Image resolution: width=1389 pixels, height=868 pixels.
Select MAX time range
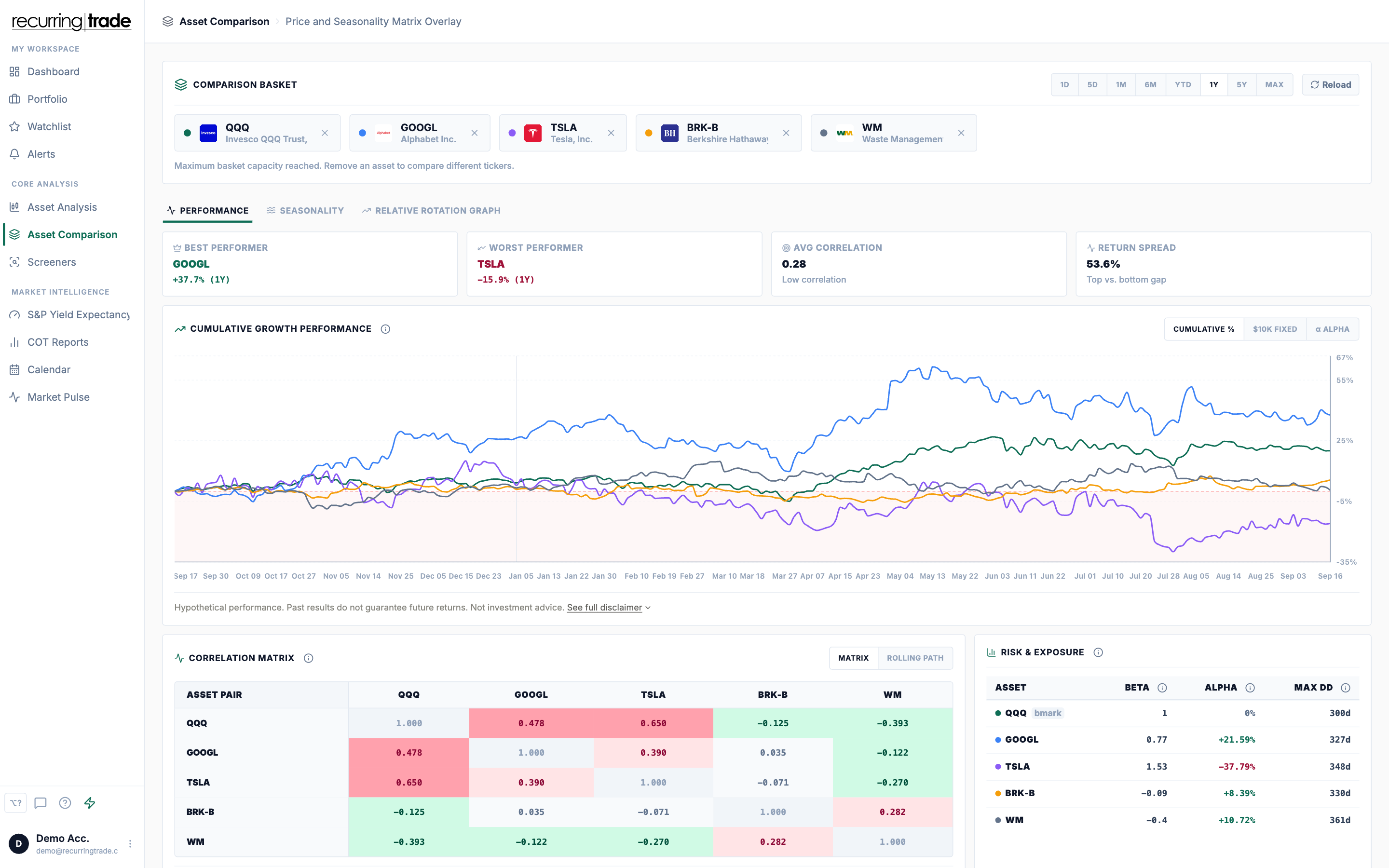coord(1274,85)
